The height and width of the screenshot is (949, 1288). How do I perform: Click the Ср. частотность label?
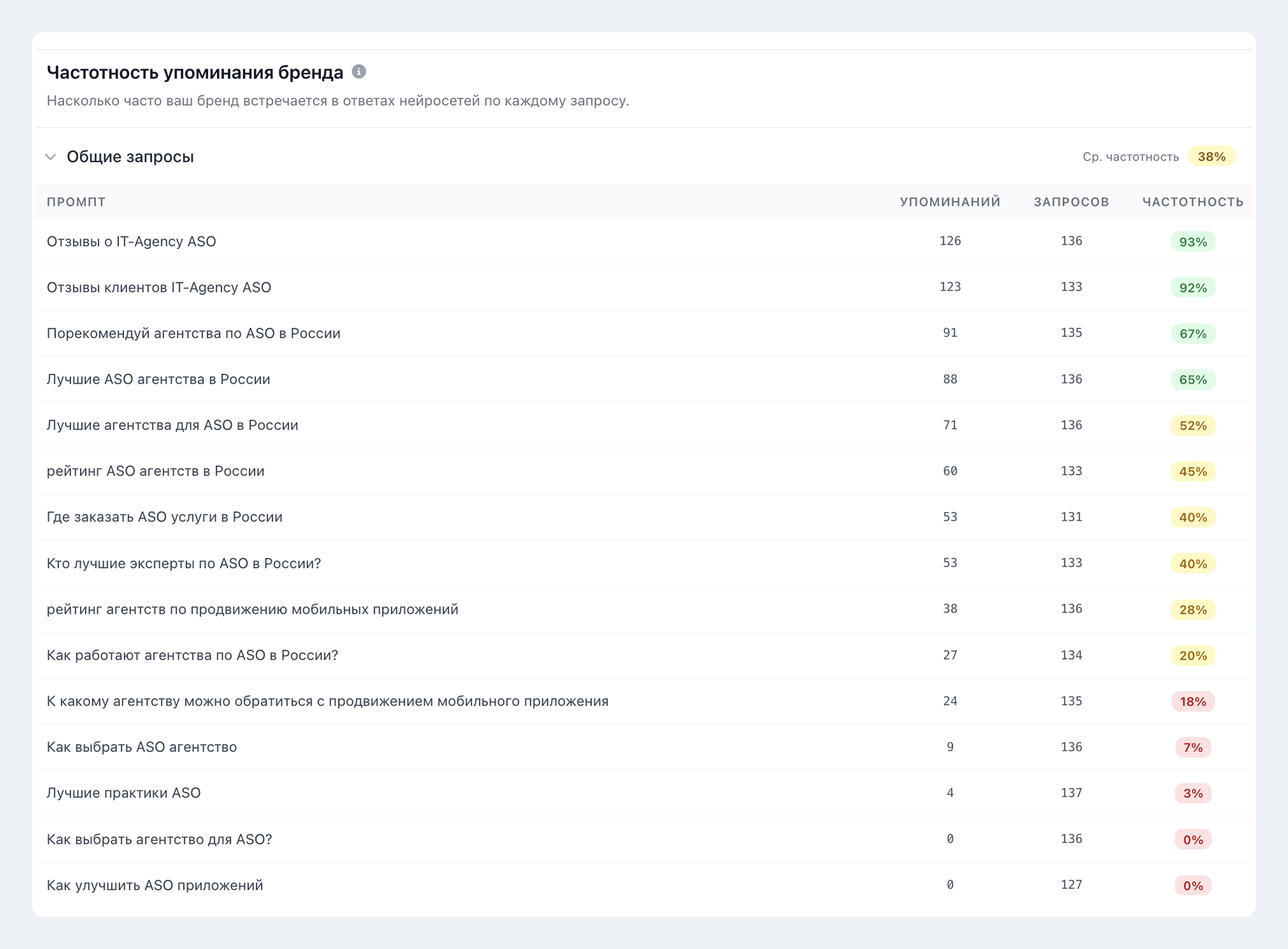click(x=1130, y=157)
